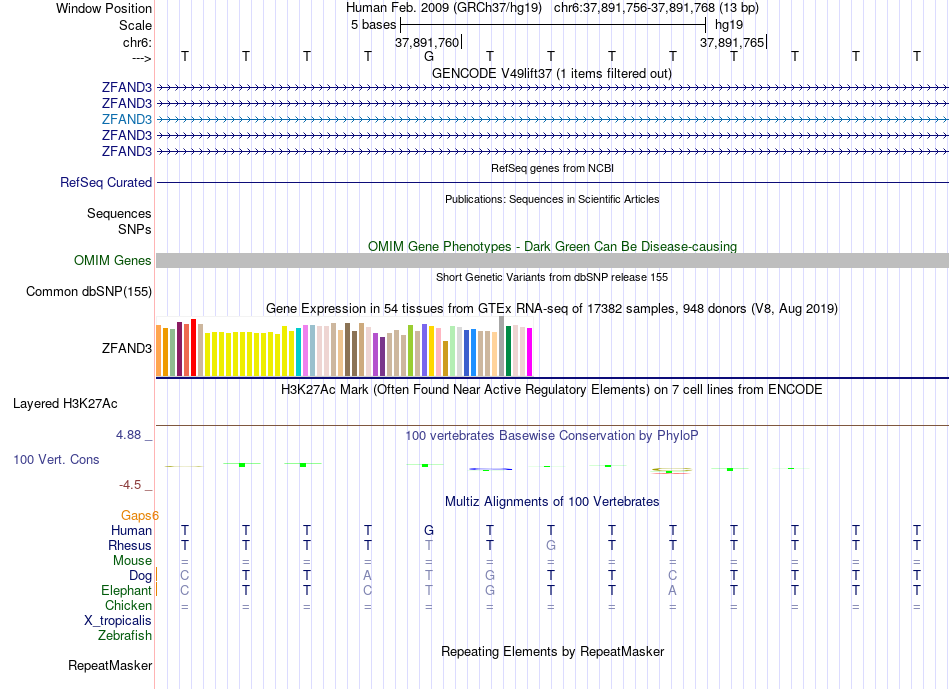Click the X_tropicalis species label
Image resolution: width=950 pixels, height=689 pixels.
118,621
